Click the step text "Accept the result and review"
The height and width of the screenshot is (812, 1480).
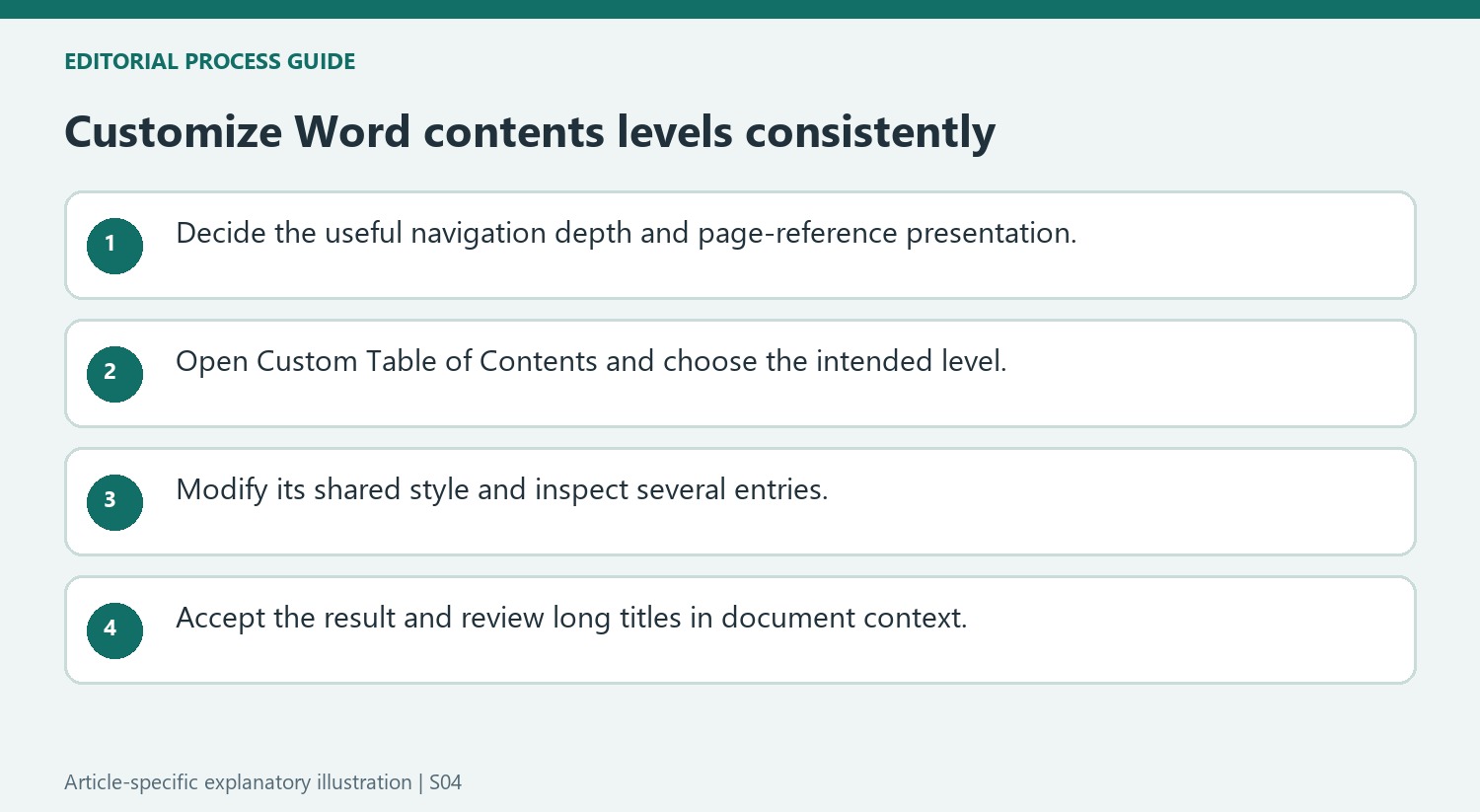(359, 618)
